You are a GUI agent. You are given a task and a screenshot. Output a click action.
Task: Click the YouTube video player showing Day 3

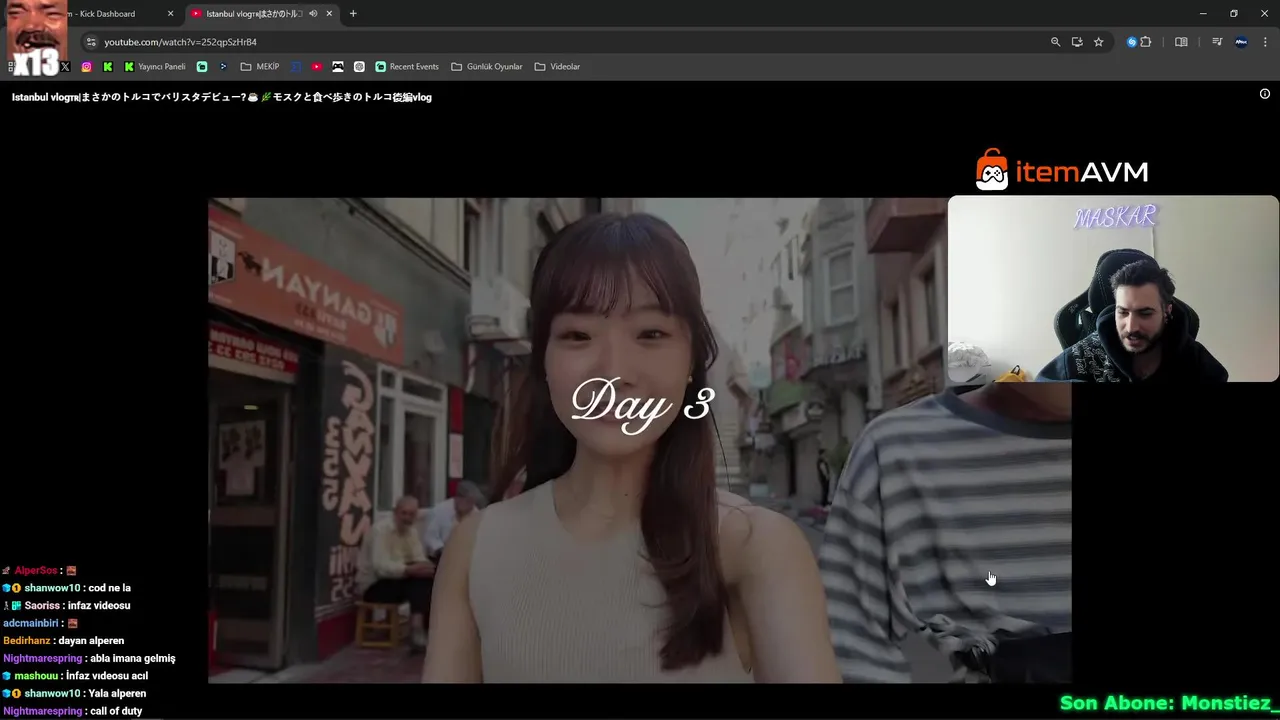click(x=640, y=440)
